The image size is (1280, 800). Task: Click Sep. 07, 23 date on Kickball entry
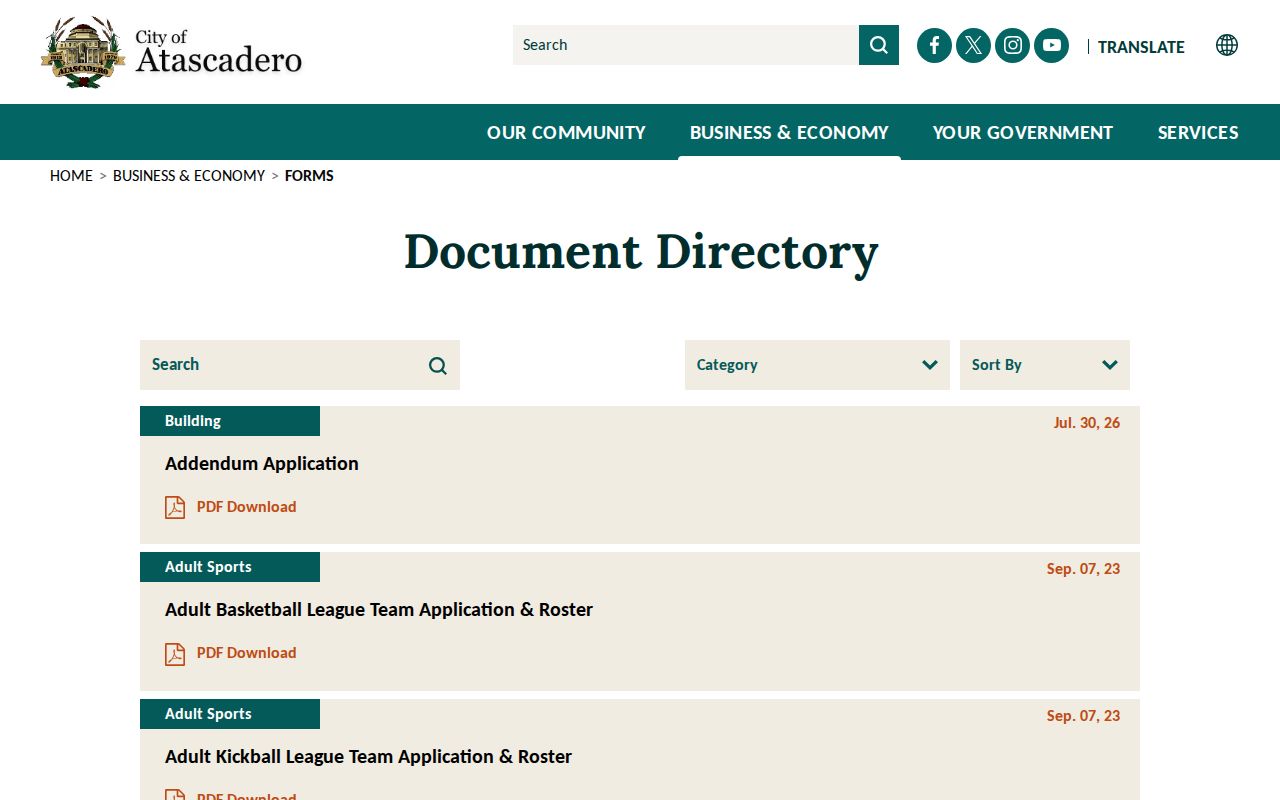pos(1083,716)
